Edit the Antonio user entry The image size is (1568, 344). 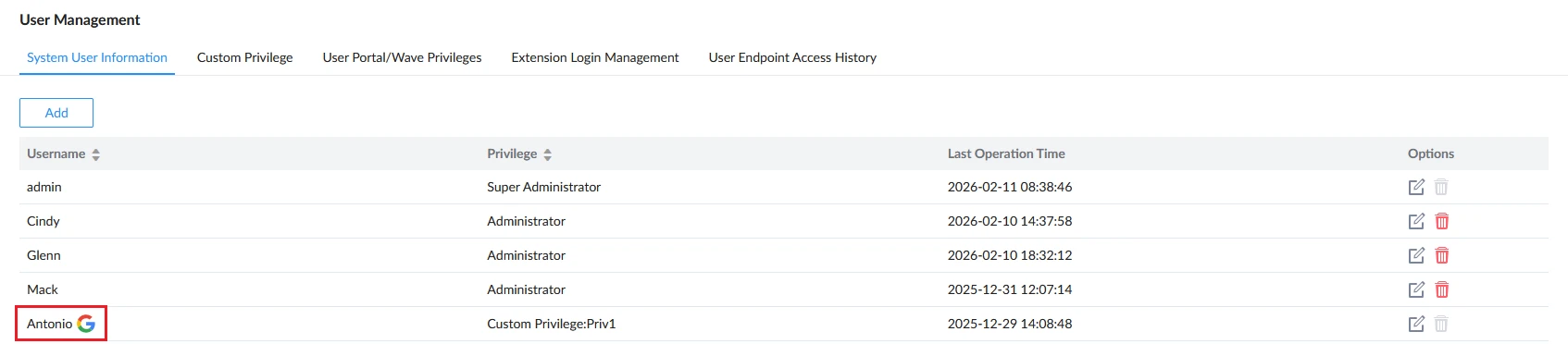click(x=1416, y=324)
